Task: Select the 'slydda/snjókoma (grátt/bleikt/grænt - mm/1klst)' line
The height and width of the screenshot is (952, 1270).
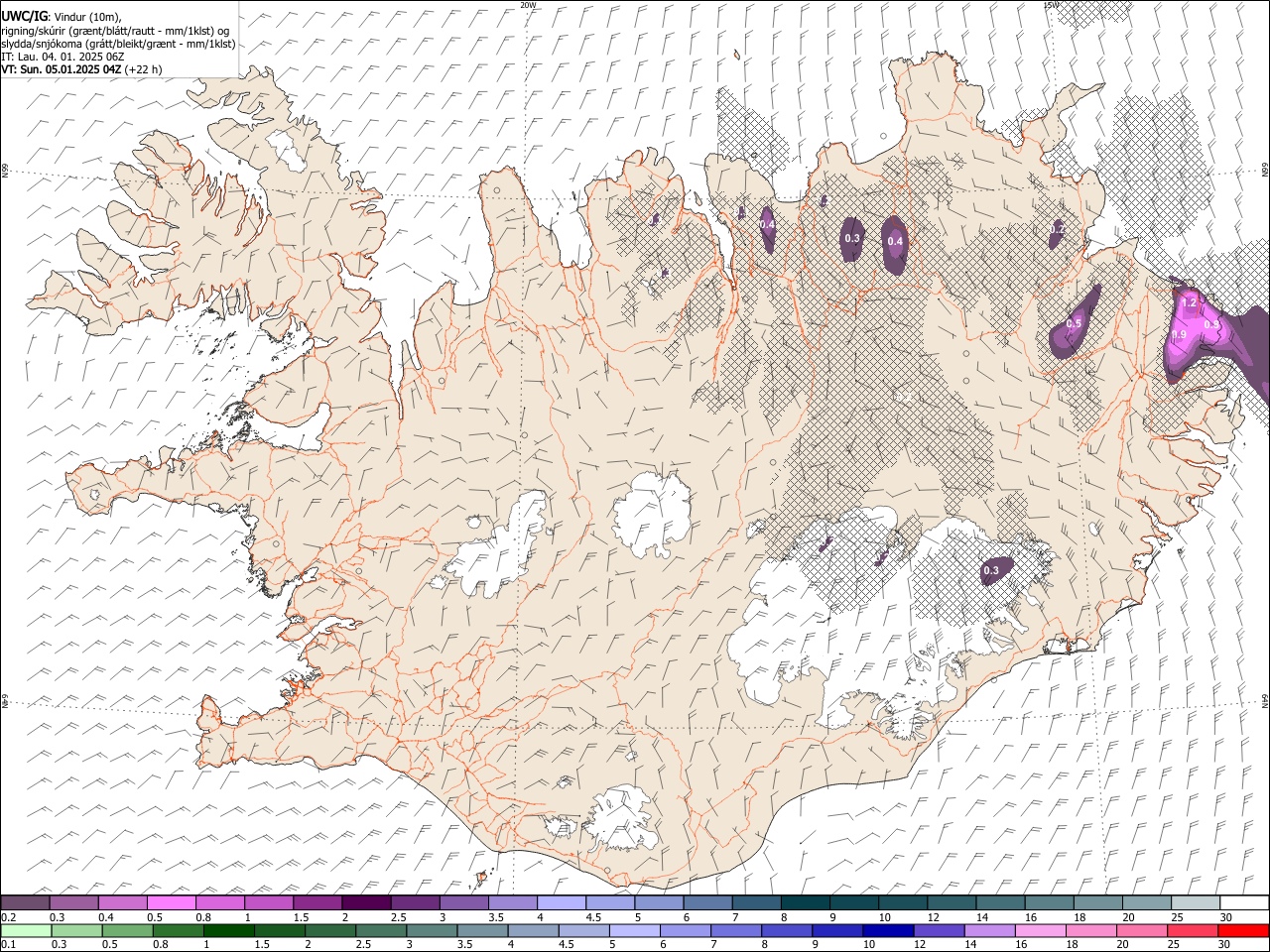Action: point(118,44)
